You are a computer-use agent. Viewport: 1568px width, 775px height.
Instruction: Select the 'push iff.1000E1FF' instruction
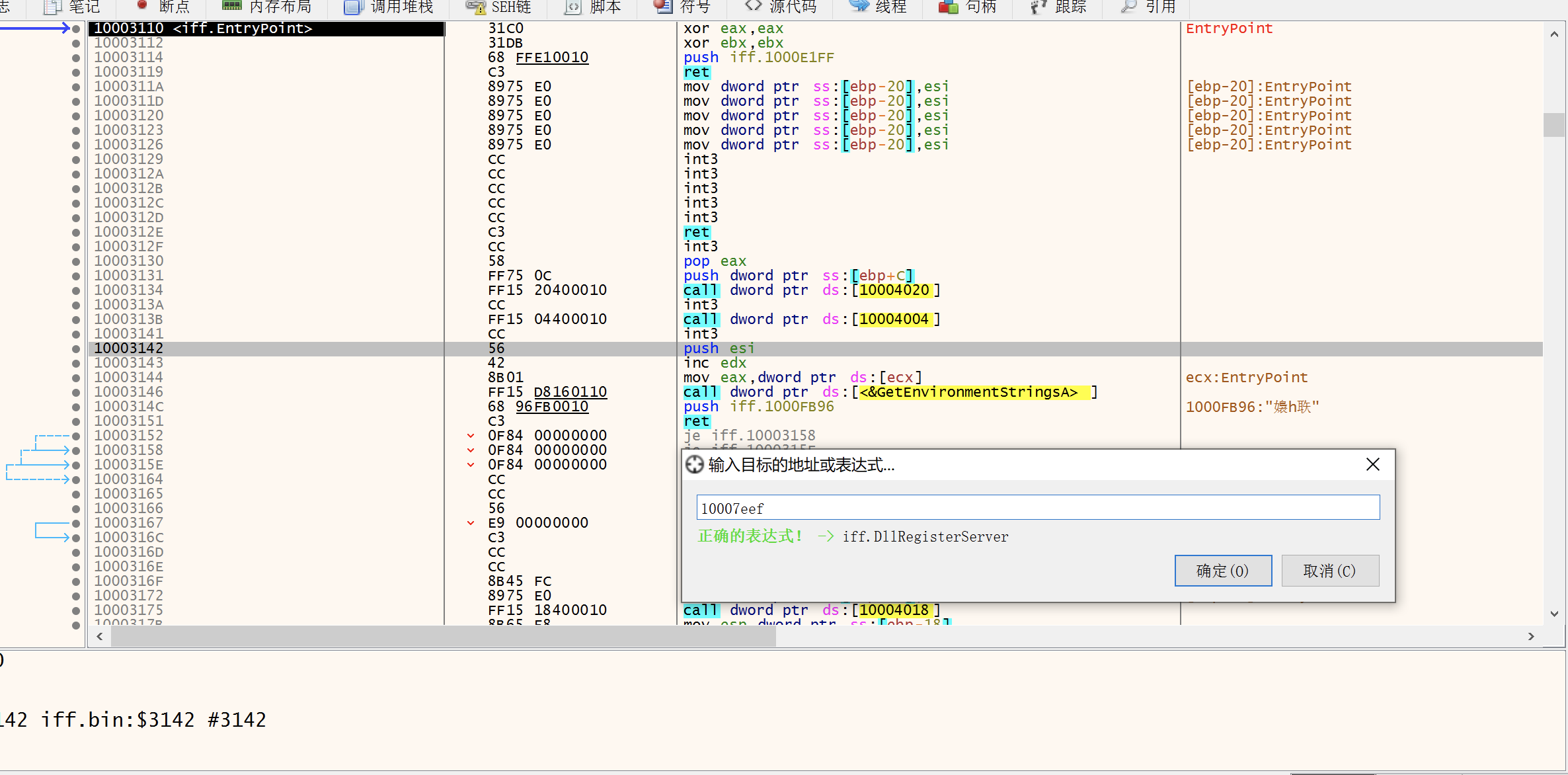click(x=759, y=58)
